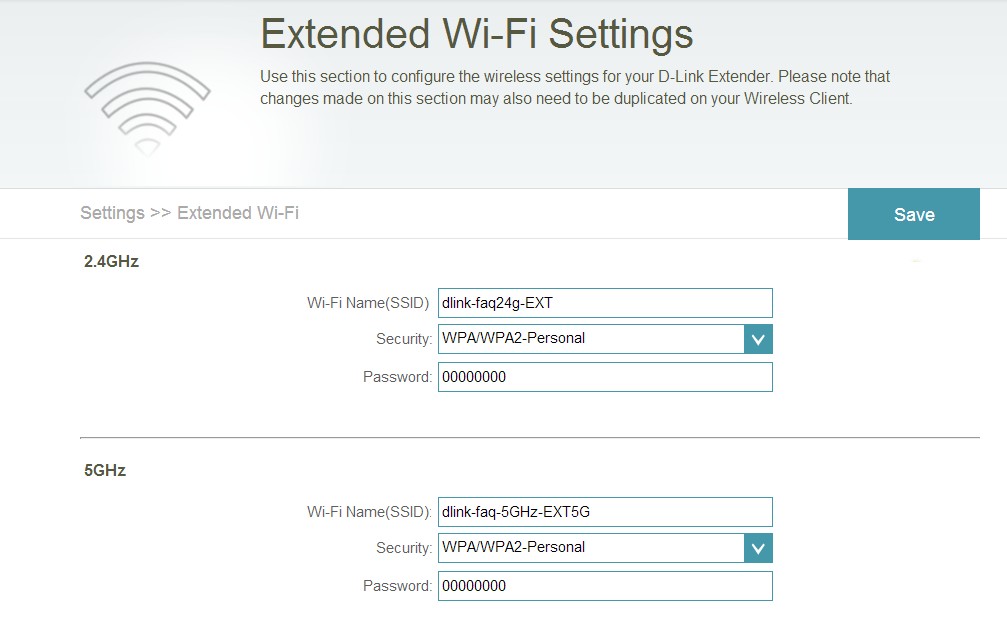The image size is (1007, 625).
Task: Focus the 2.4GHz Wi-Fi Name field
Action: [605, 303]
